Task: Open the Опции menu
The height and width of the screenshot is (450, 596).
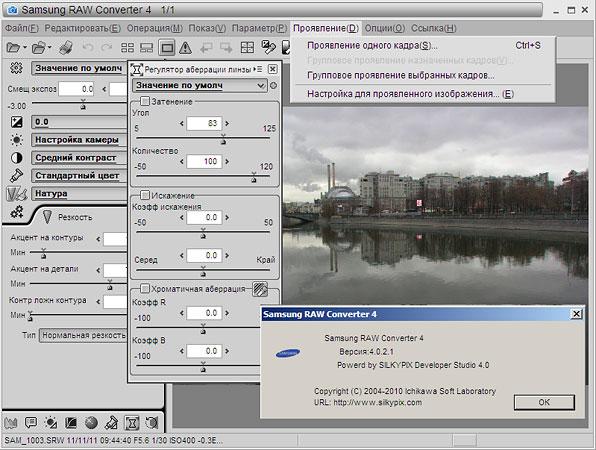Action: [385, 29]
